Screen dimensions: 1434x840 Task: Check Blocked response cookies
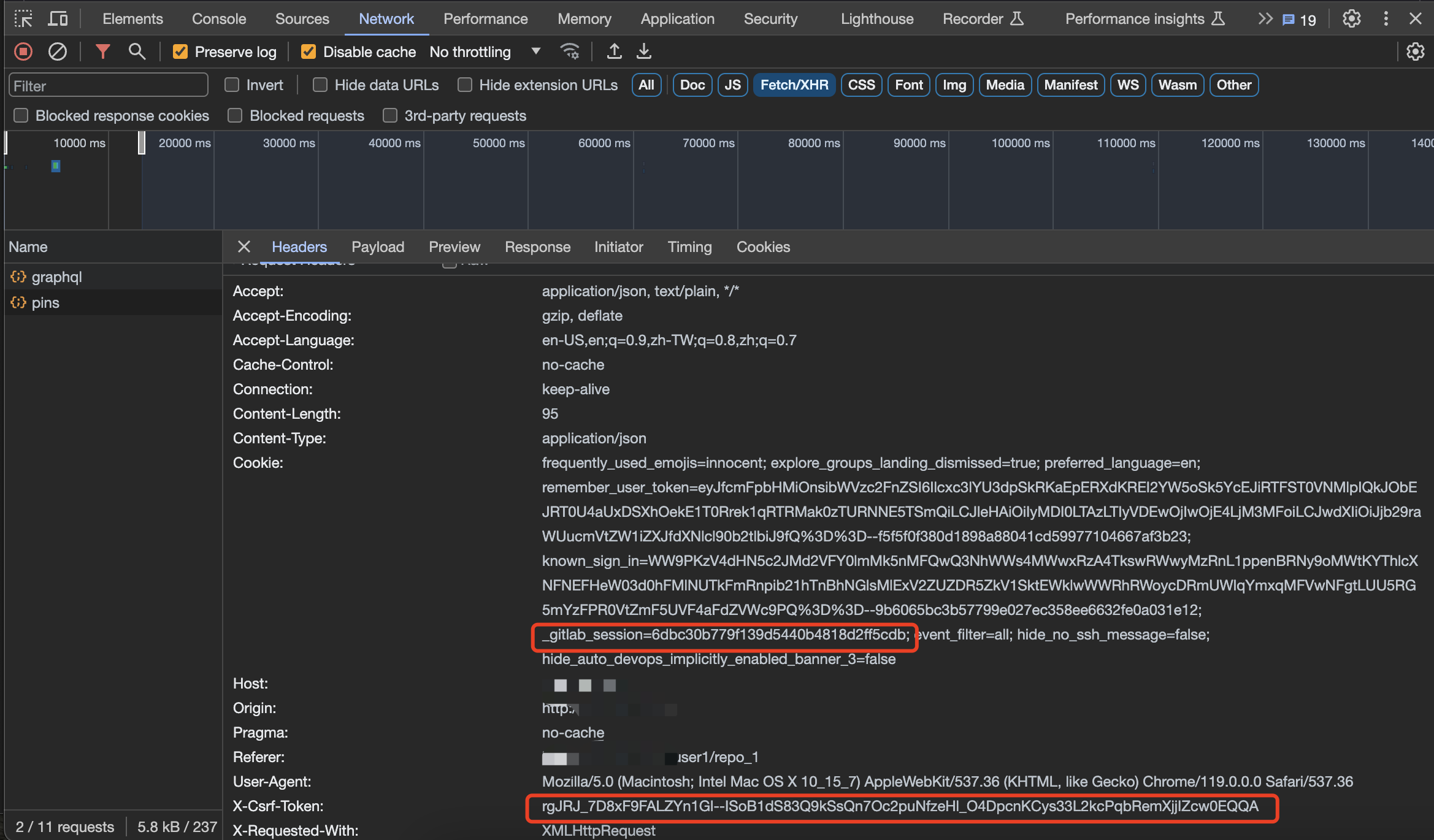tap(21, 115)
